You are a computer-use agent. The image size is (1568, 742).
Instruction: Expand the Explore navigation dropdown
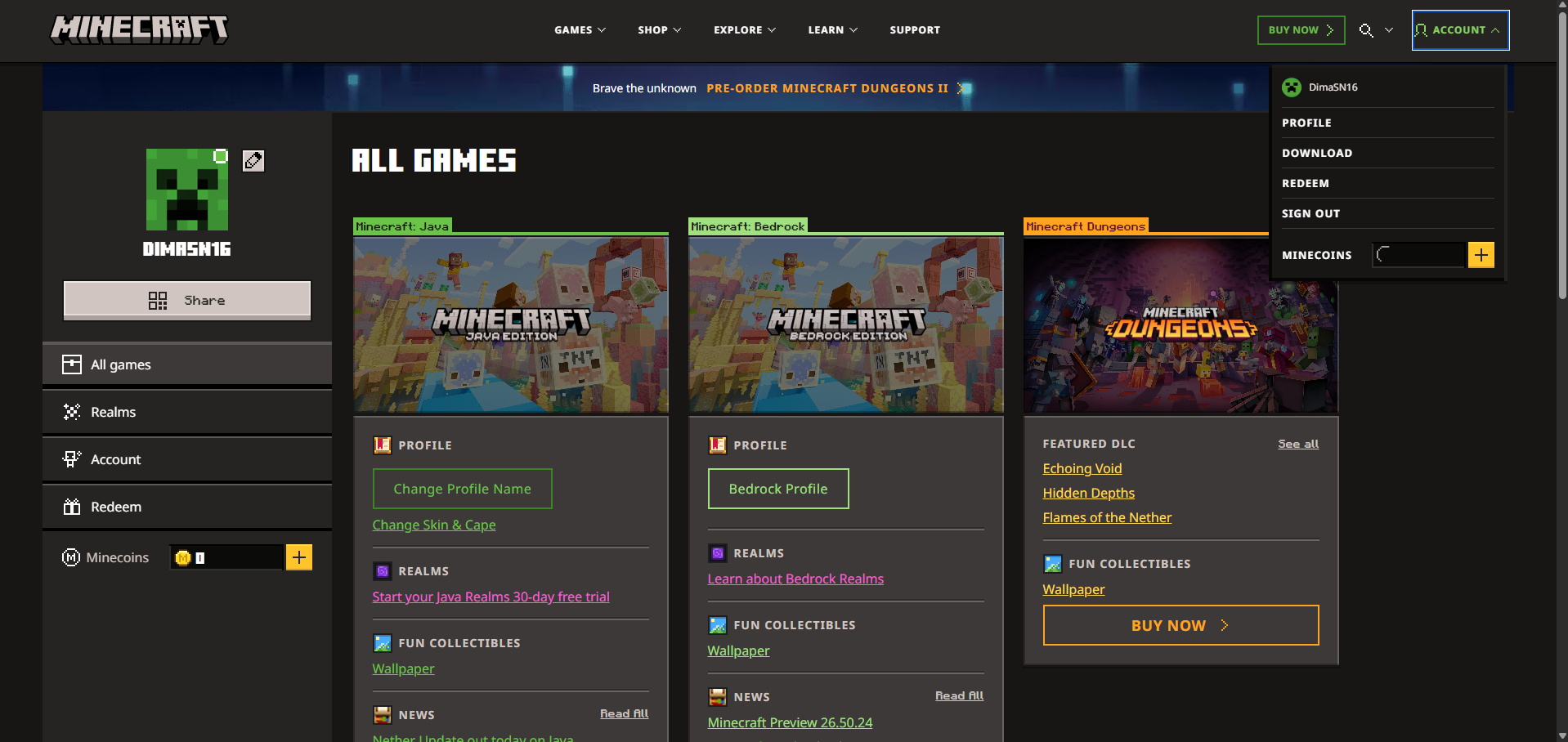click(744, 30)
